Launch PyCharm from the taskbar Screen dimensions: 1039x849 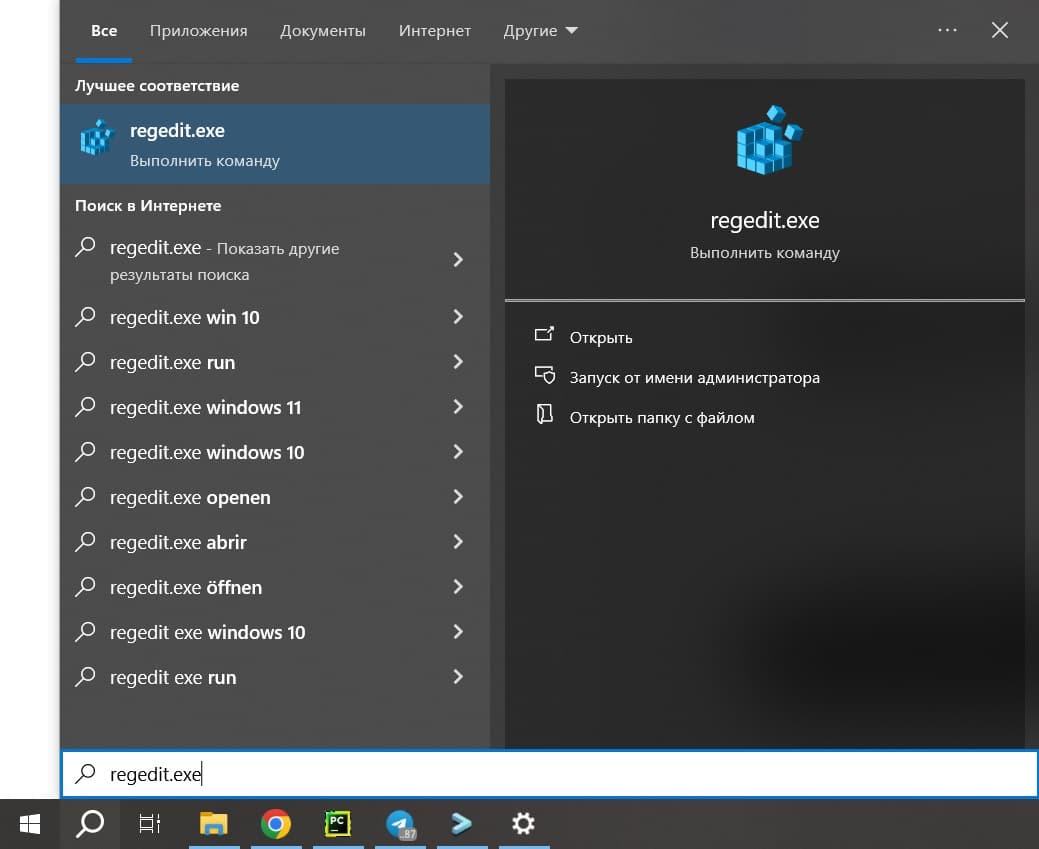pos(338,823)
